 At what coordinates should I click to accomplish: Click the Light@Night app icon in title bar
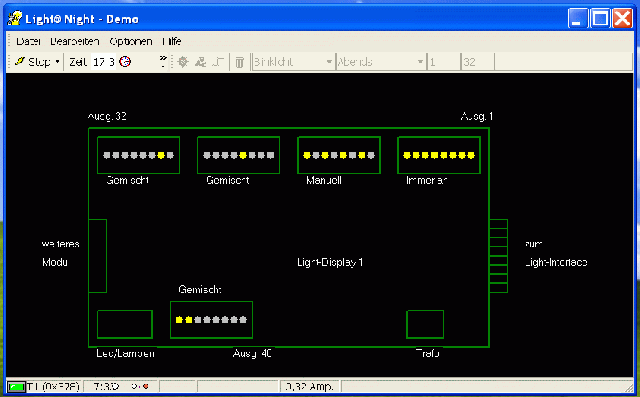point(15,18)
